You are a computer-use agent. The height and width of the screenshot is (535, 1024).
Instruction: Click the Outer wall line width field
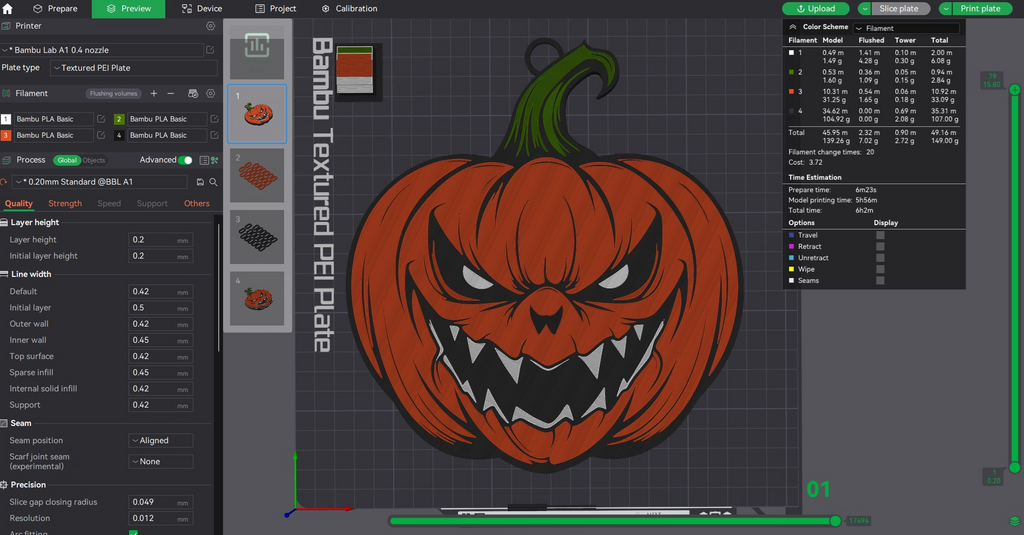(x=161, y=324)
